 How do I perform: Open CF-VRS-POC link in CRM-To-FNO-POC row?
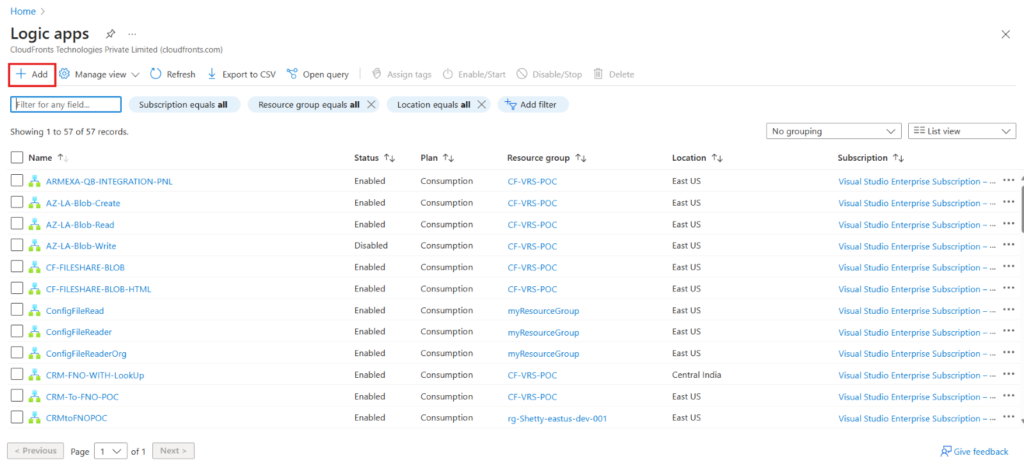(x=532, y=397)
